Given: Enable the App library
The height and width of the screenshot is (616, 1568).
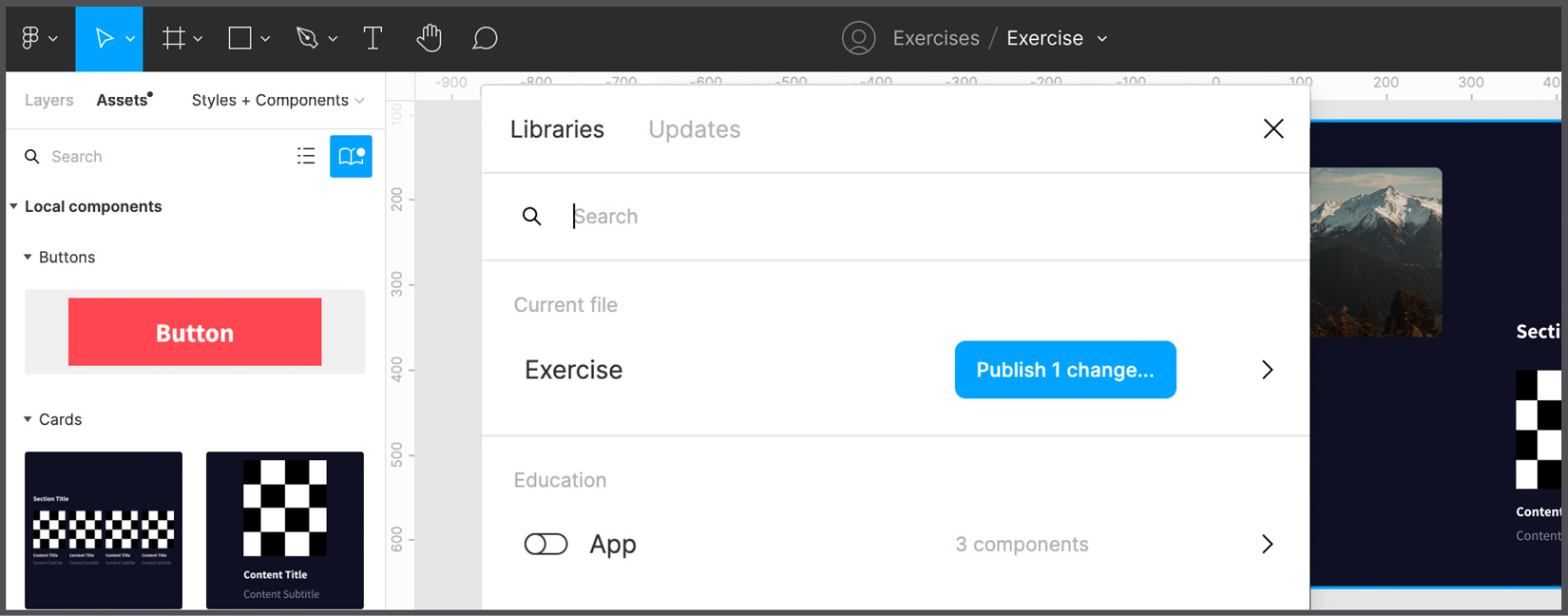Looking at the screenshot, I should [x=545, y=544].
